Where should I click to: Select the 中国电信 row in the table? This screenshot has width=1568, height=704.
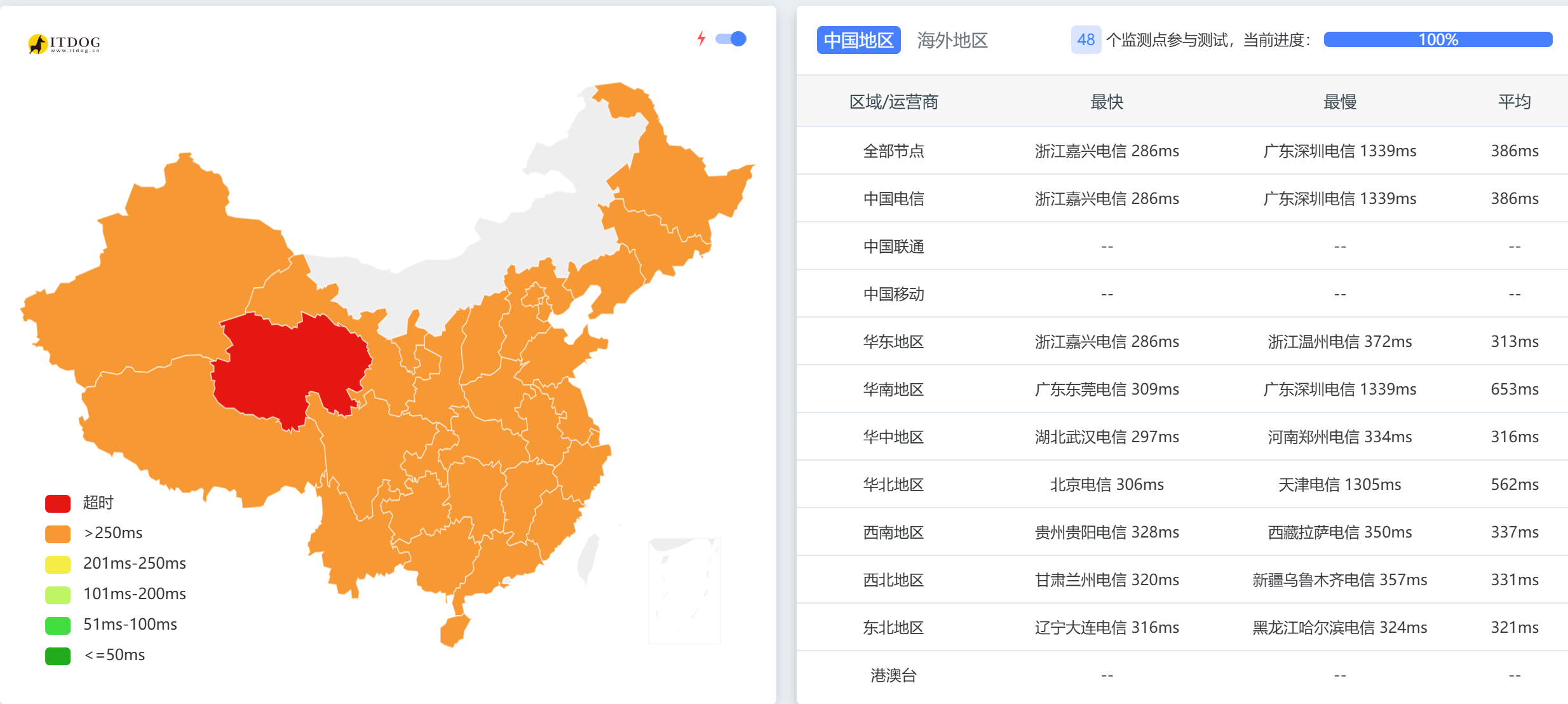893,198
